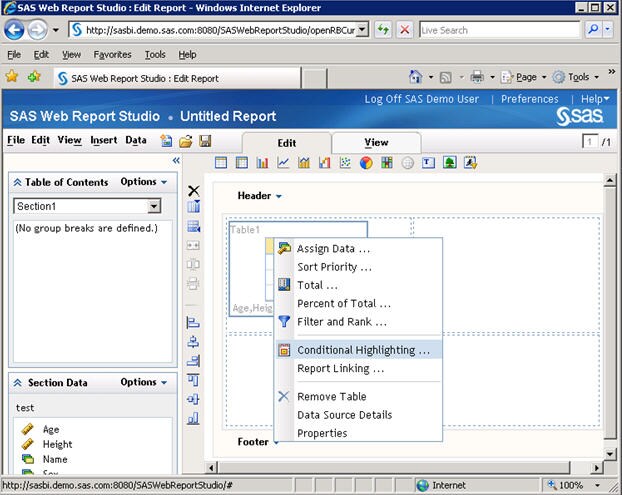The image size is (622, 495).
Task: Click the line graph insert icon
Action: click(x=284, y=163)
